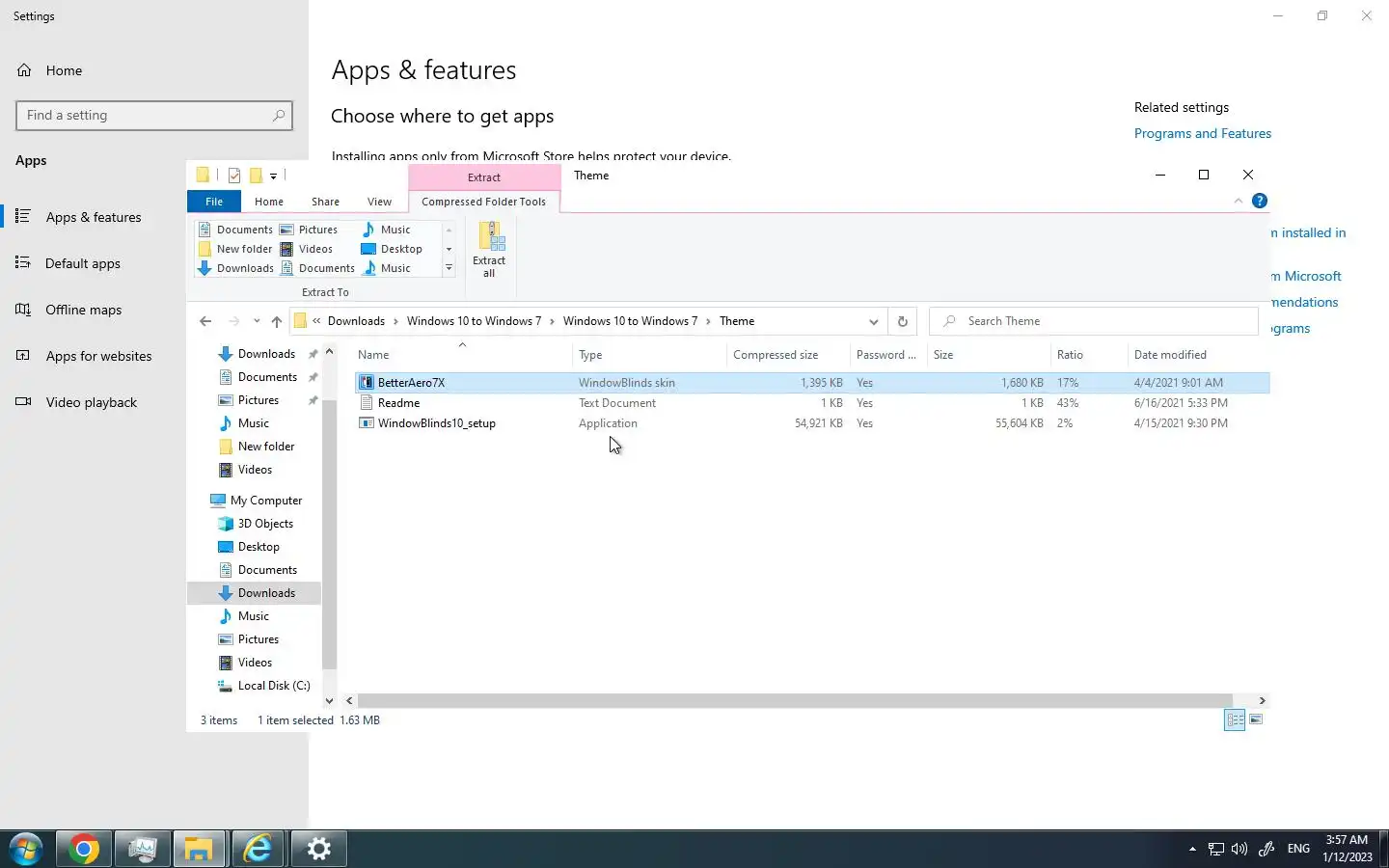This screenshot has width=1389, height=868.
Task: Click the volume speaker tray icon
Action: (x=1239, y=849)
